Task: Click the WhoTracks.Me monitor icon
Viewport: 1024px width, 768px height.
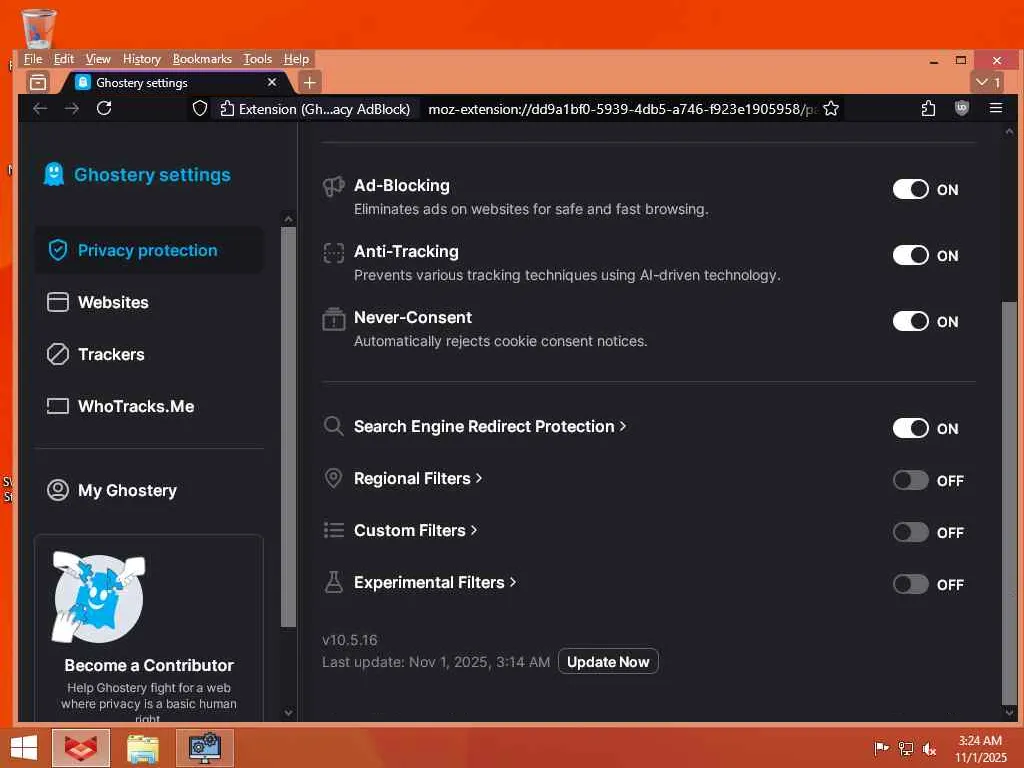Action: click(57, 406)
